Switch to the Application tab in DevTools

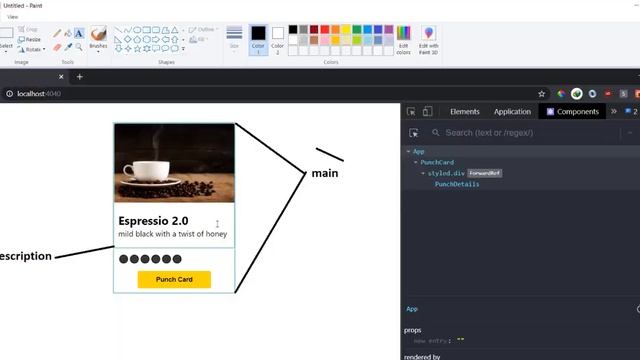pyautogui.click(x=512, y=111)
